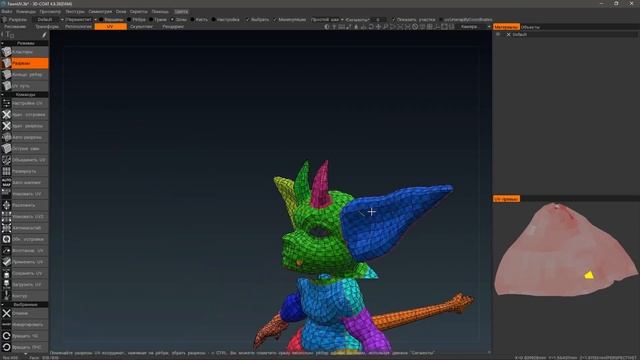Select the Кластеры cluster mode icon
The width and height of the screenshot is (640, 360).
pos(6,52)
